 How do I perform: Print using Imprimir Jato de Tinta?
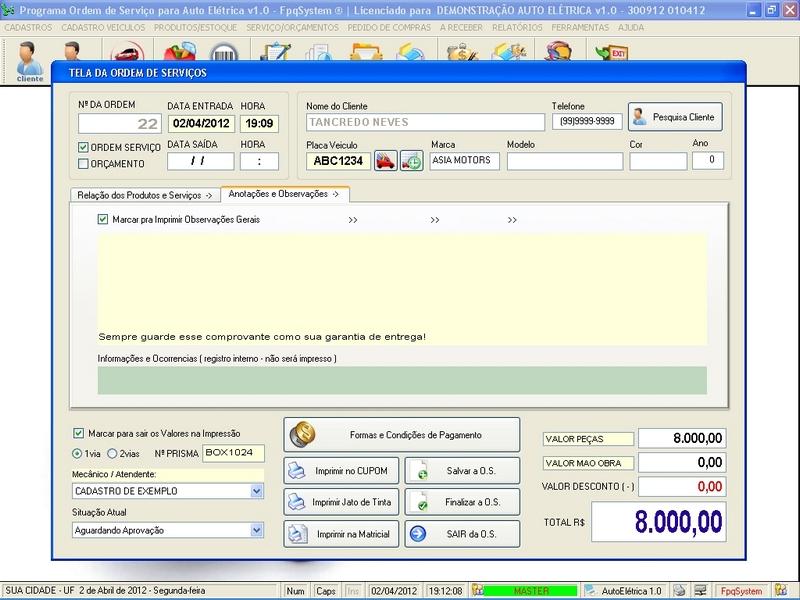click(x=343, y=501)
